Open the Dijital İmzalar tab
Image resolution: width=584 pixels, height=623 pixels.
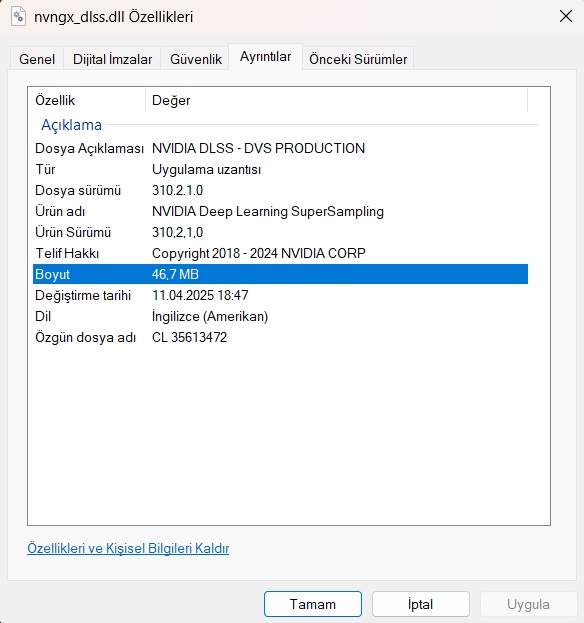[112, 59]
